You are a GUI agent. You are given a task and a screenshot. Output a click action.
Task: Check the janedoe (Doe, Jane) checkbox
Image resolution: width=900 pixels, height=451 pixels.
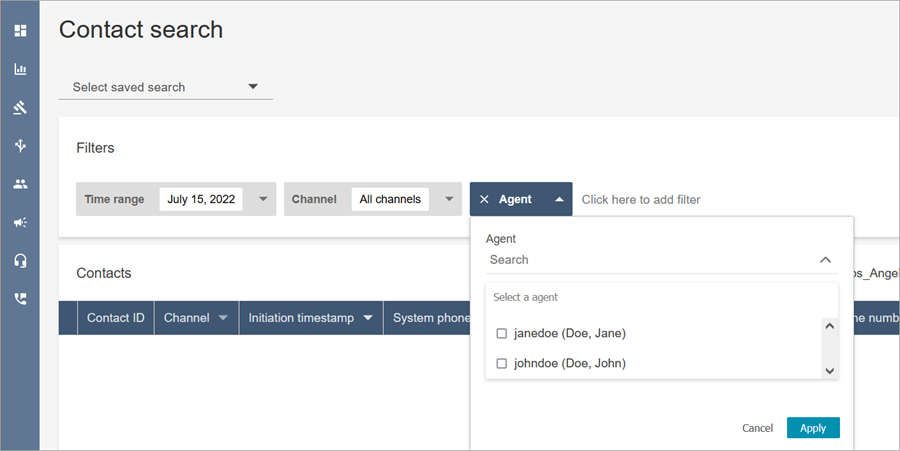click(x=502, y=333)
